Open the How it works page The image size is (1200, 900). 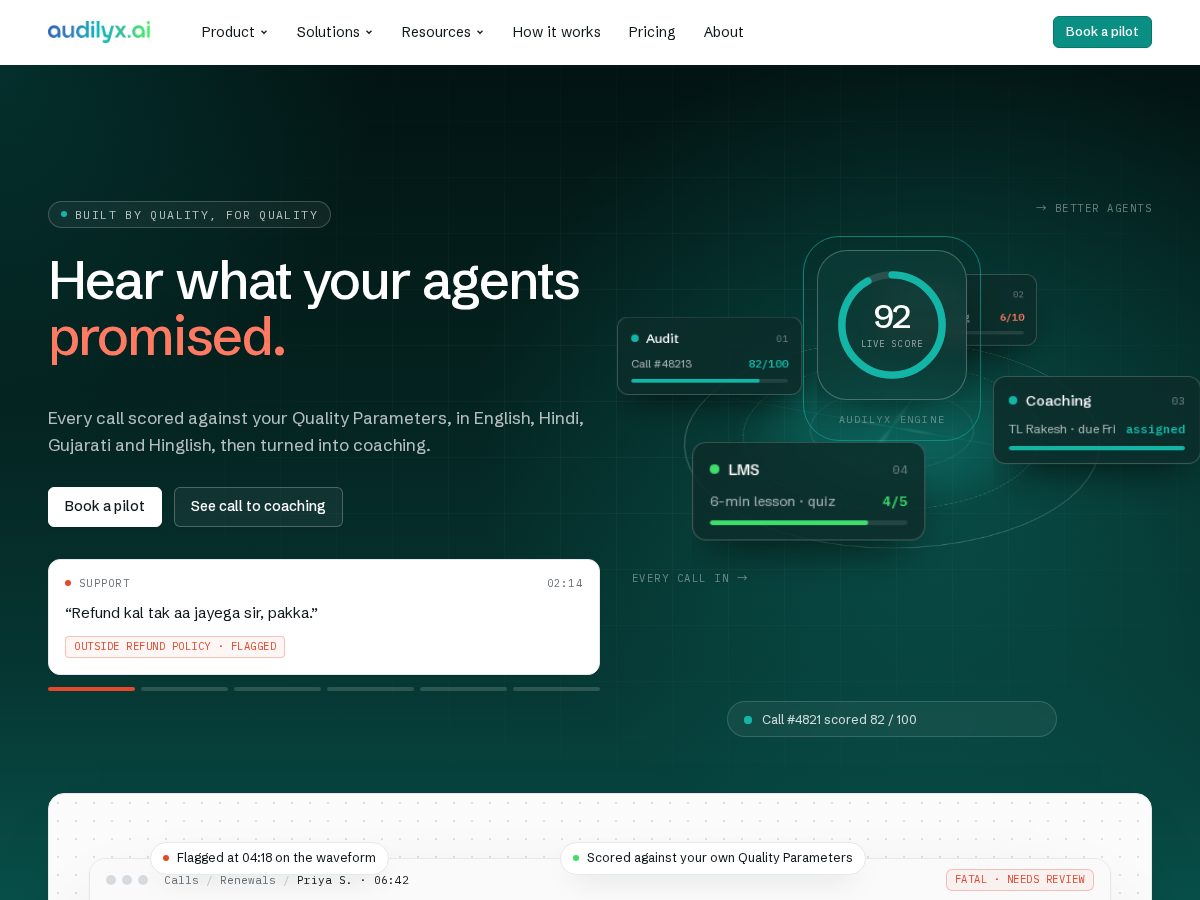click(x=556, y=32)
